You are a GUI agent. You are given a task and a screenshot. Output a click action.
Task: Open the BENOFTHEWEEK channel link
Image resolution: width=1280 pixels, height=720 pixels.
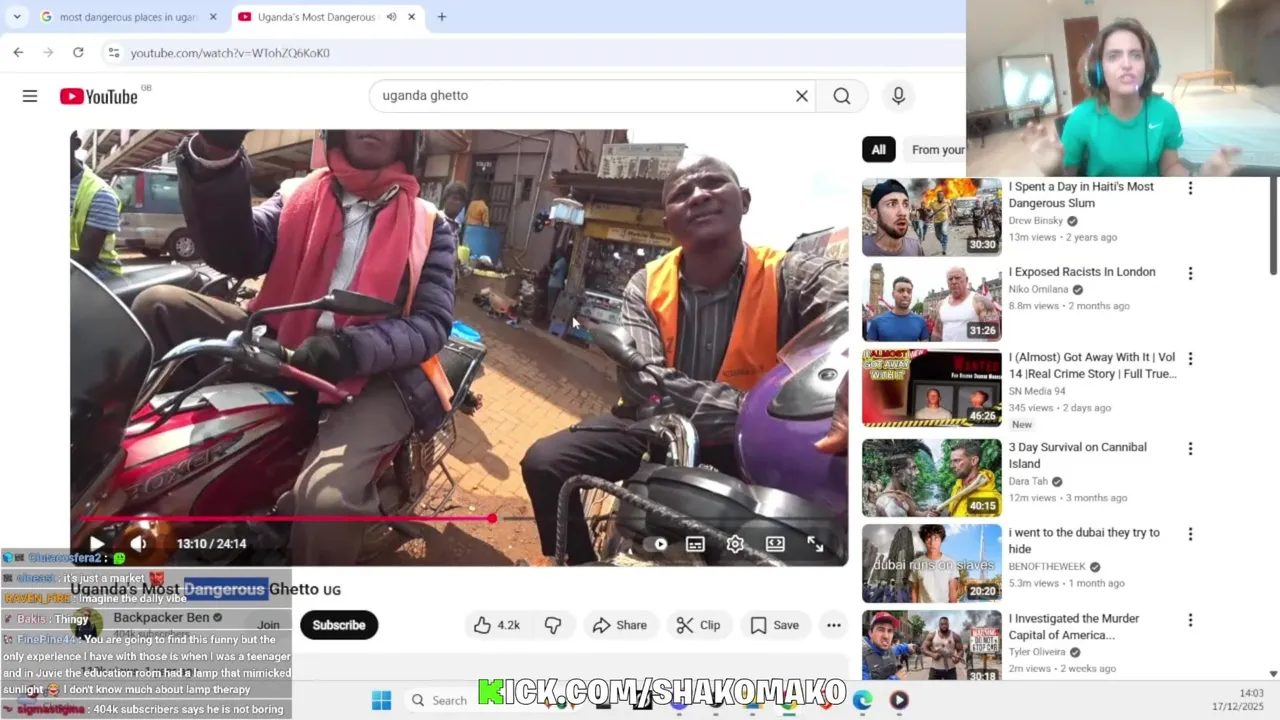point(1047,567)
